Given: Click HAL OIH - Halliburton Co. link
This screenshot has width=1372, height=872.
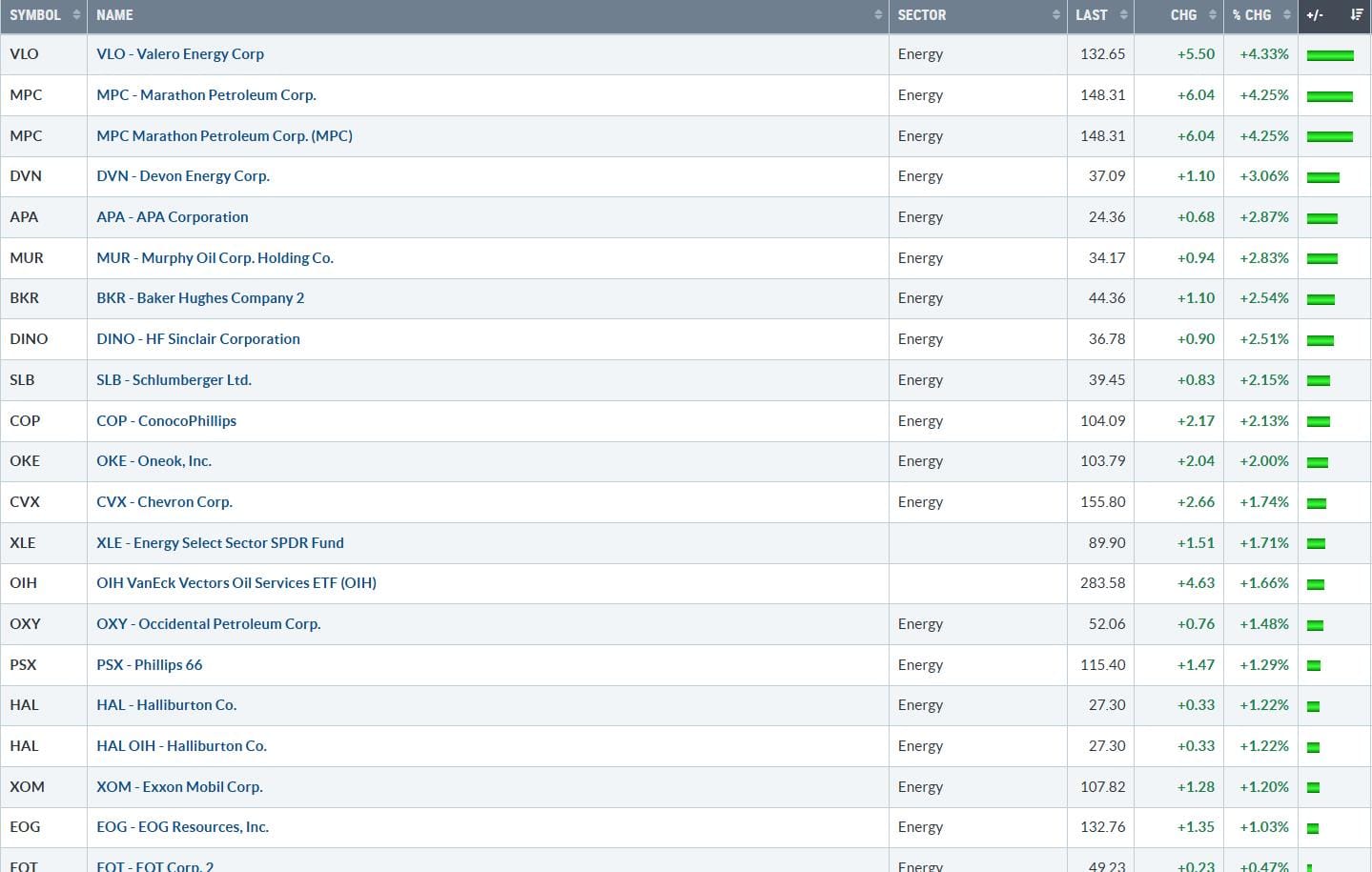Looking at the screenshot, I should (181, 746).
